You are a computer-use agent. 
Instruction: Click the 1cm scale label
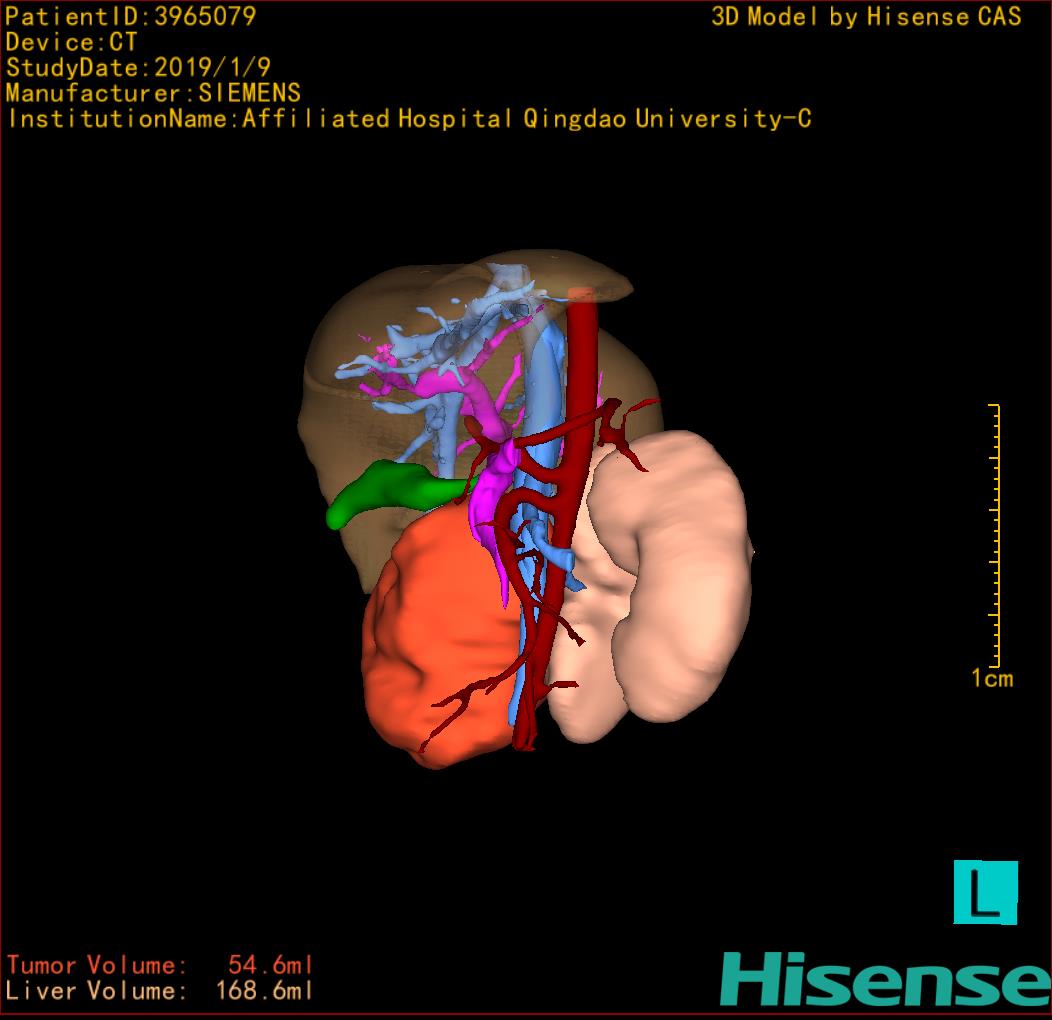coord(992,678)
